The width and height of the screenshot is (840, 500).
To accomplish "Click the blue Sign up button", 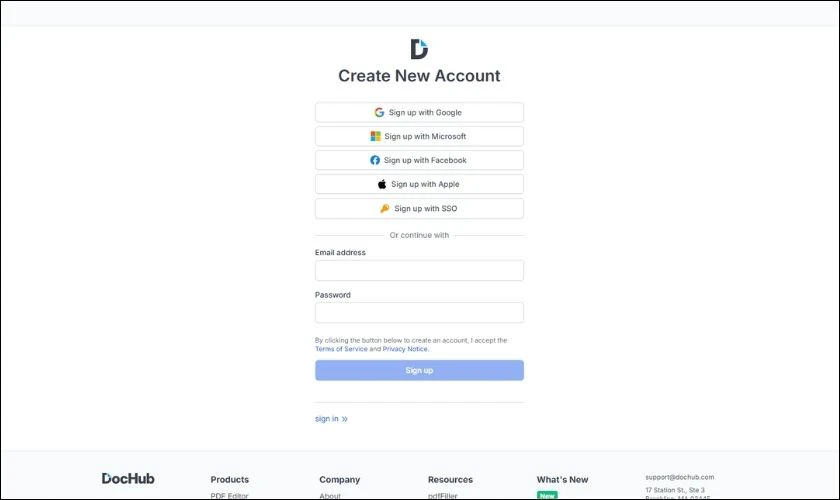I will coord(419,370).
